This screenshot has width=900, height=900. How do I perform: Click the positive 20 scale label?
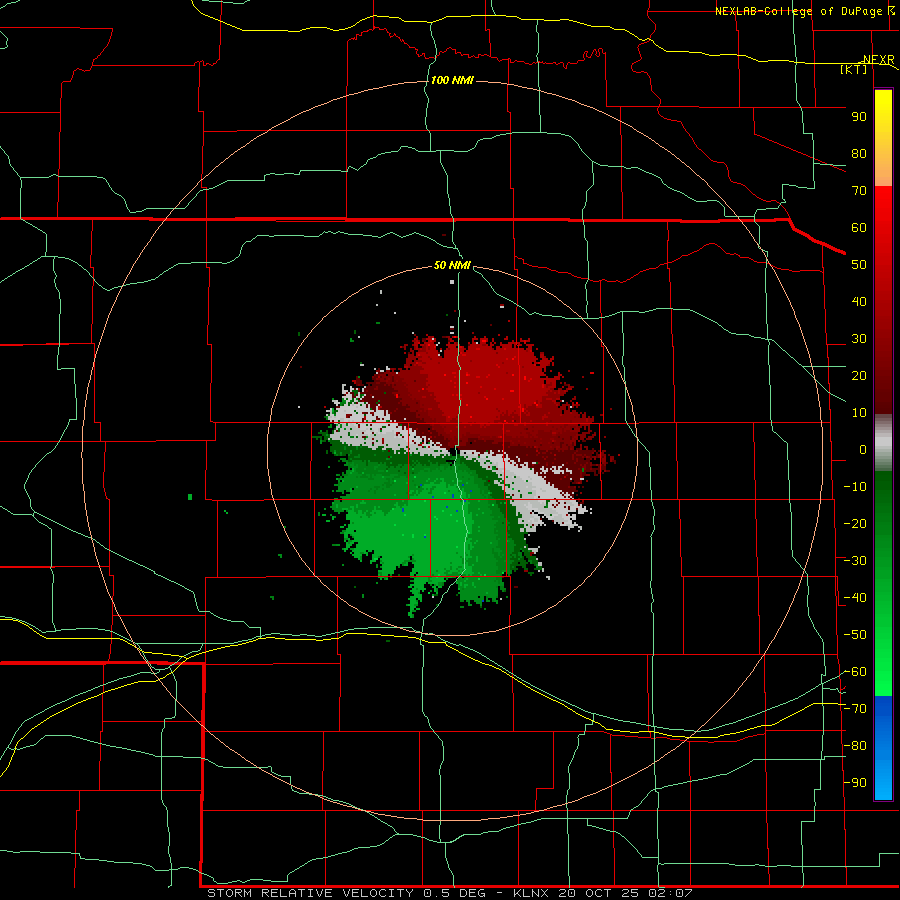click(859, 376)
